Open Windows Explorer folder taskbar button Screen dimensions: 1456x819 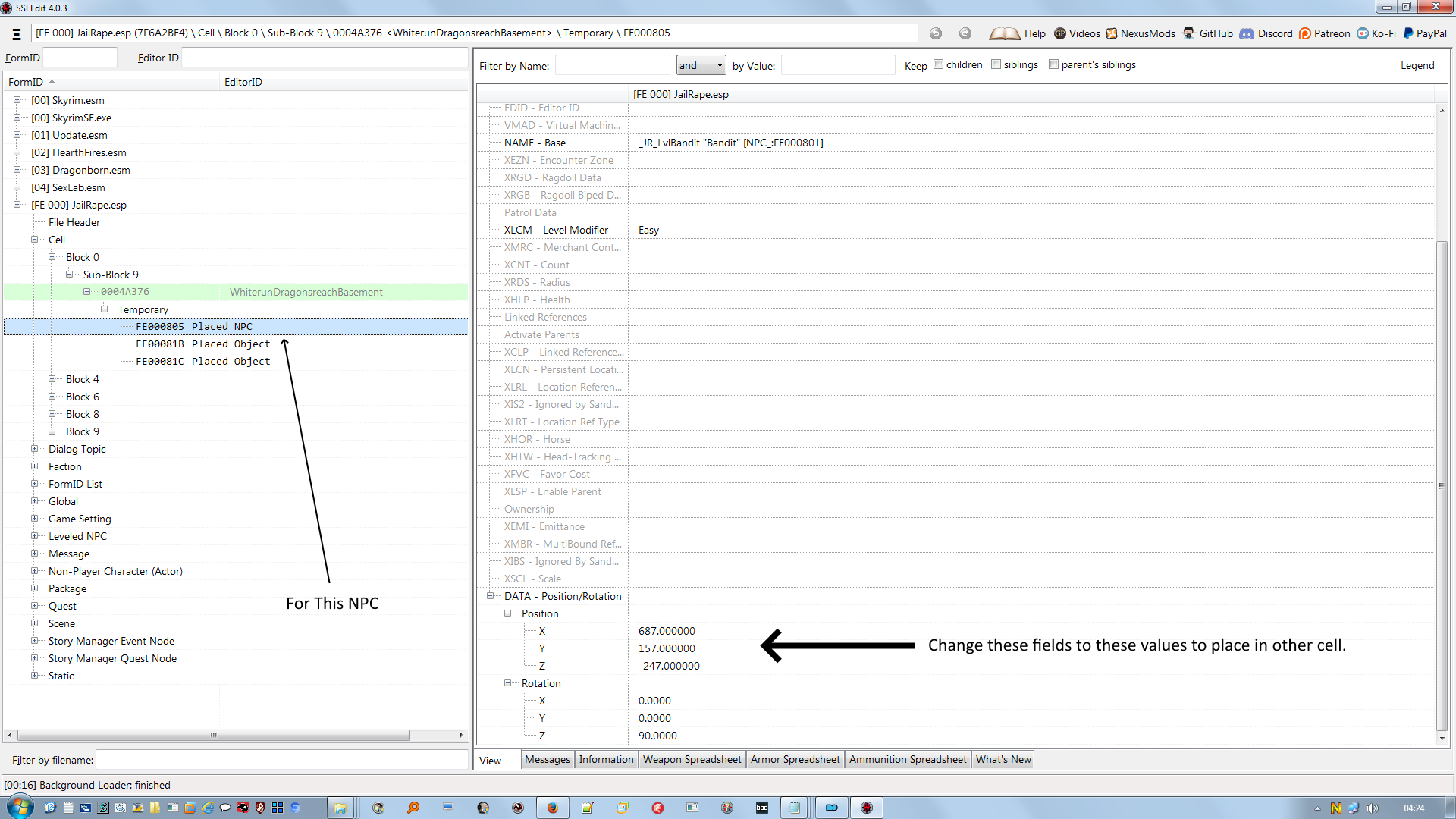(x=340, y=808)
